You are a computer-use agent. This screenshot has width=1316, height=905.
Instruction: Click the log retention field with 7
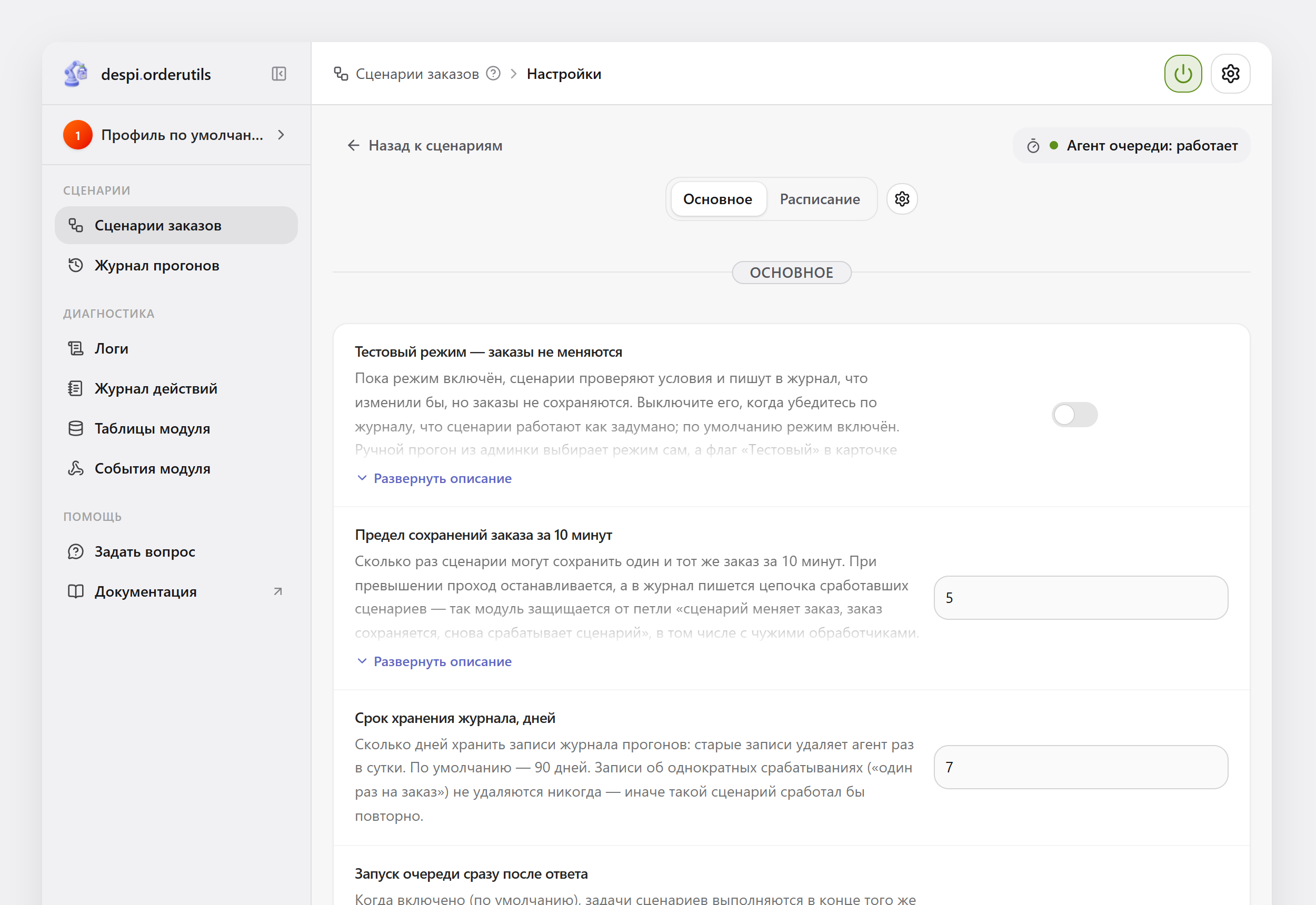(1081, 767)
